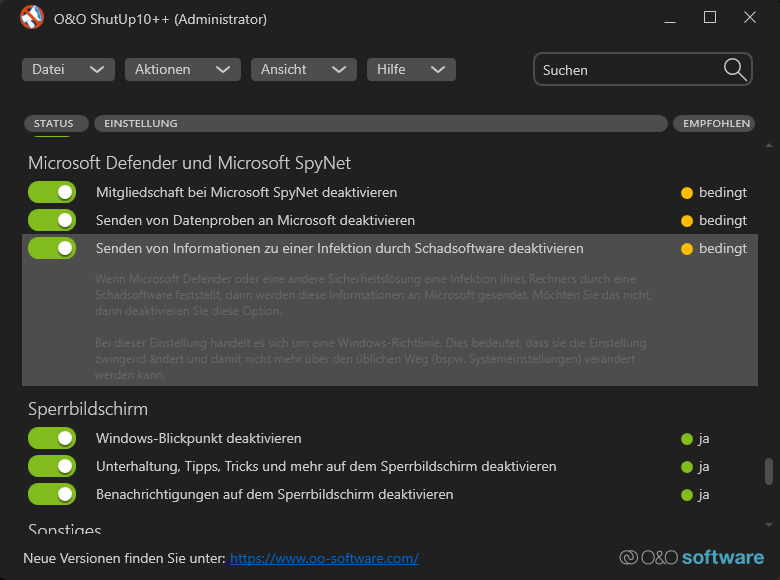Click green dot in Unterhaltung, Tipps, Tricks row
The height and width of the screenshot is (580, 780).
pyautogui.click(x=686, y=467)
